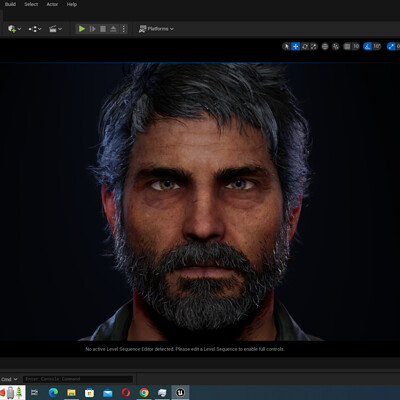Open the grid snap value 10 dropdown
The width and height of the screenshot is (400, 400).
point(356,46)
